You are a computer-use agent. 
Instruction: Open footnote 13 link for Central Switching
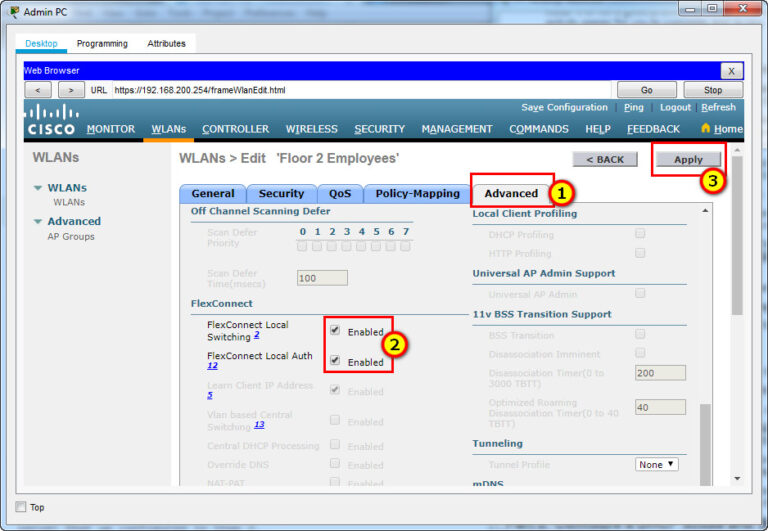pos(259,425)
